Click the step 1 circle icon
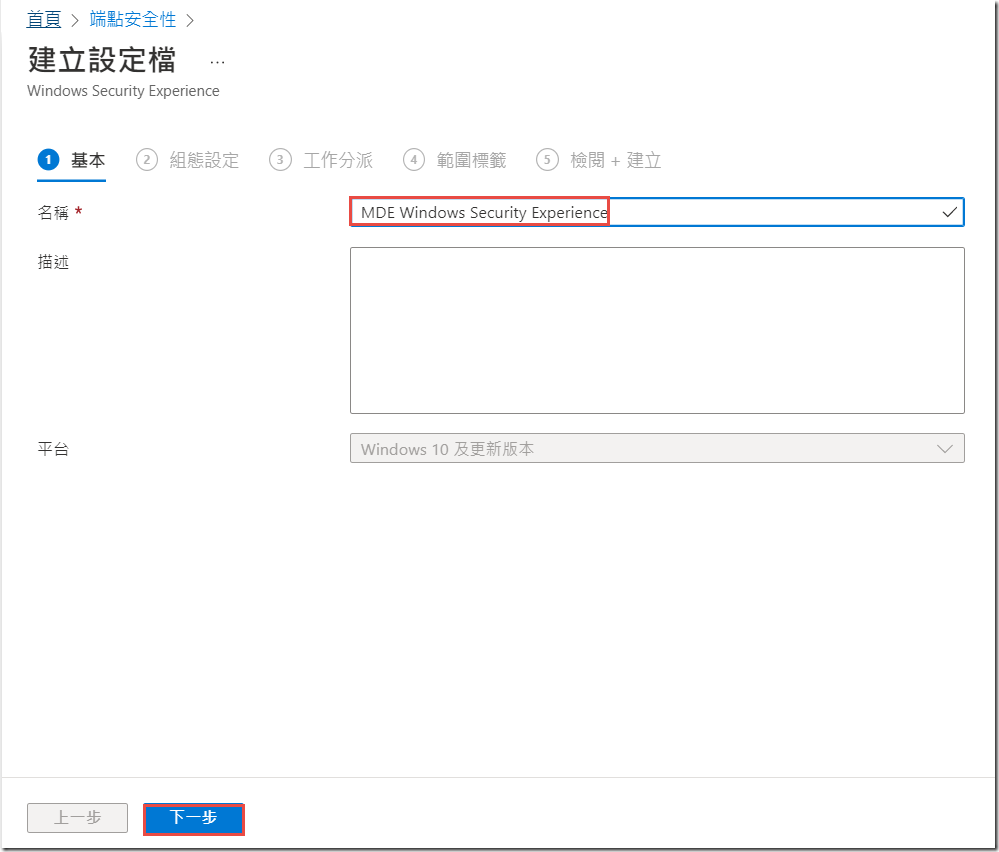Viewport: 999px width, 852px height. [x=48, y=160]
